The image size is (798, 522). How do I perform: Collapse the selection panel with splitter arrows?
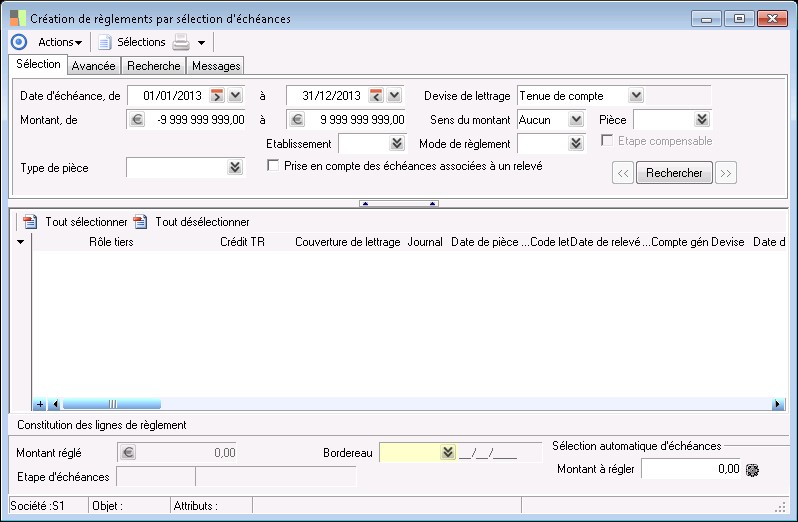click(x=398, y=204)
